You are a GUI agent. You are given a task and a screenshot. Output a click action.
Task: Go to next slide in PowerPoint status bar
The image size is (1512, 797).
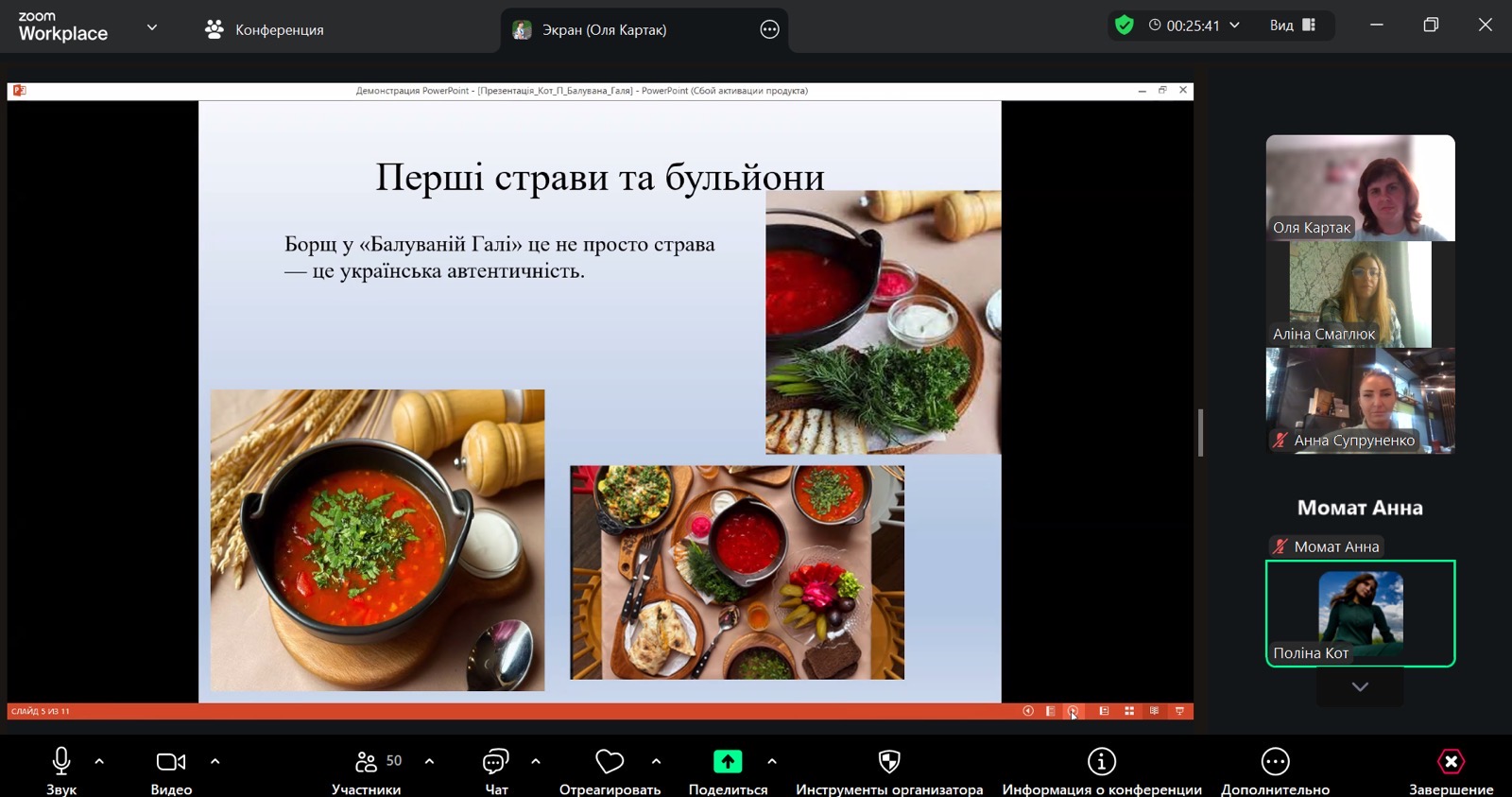[x=1073, y=711]
